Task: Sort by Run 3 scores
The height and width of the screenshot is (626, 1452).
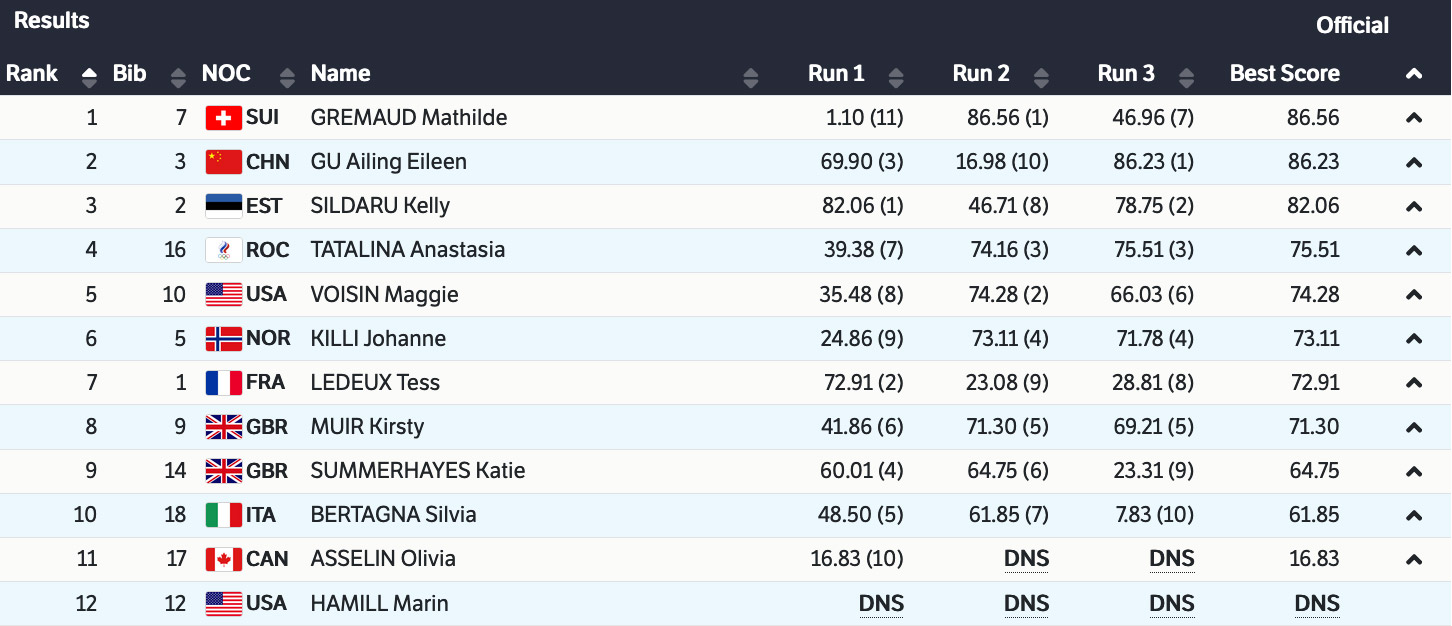Action: [1185, 76]
